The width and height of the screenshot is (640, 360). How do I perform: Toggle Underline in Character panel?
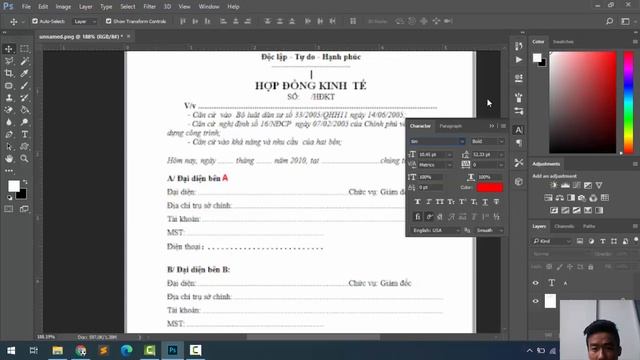click(x=485, y=202)
